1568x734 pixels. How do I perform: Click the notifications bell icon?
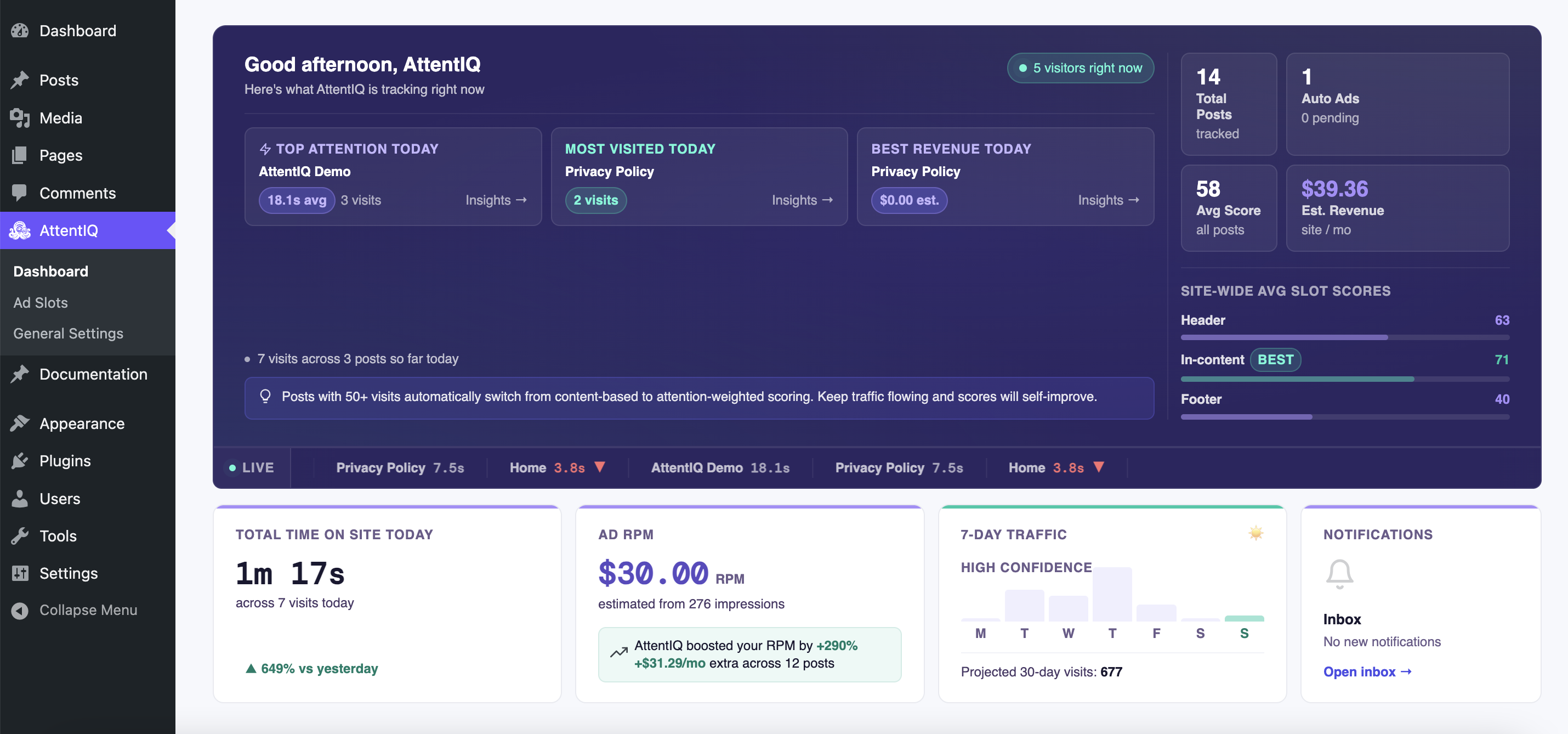[1339, 573]
